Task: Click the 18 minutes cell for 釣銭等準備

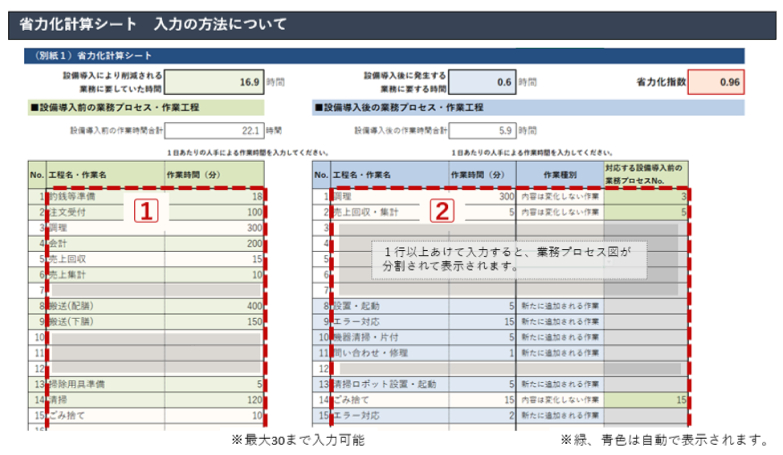Action: coord(214,197)
